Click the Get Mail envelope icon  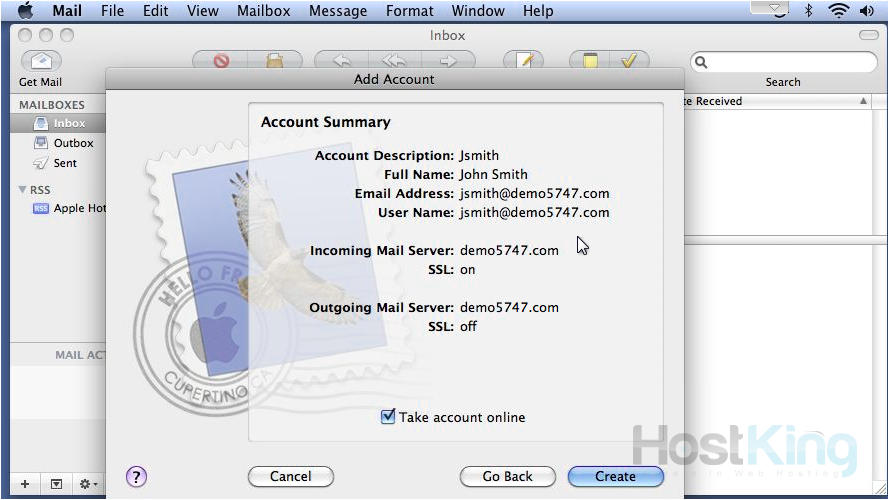[x=40, y=61]
